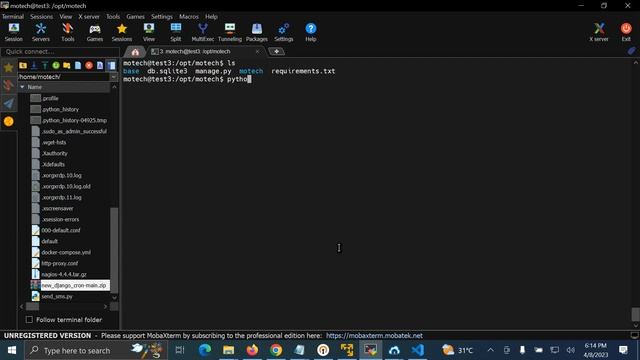
Task: Select http-proxy.conf in file list
Action: point(60,263)
